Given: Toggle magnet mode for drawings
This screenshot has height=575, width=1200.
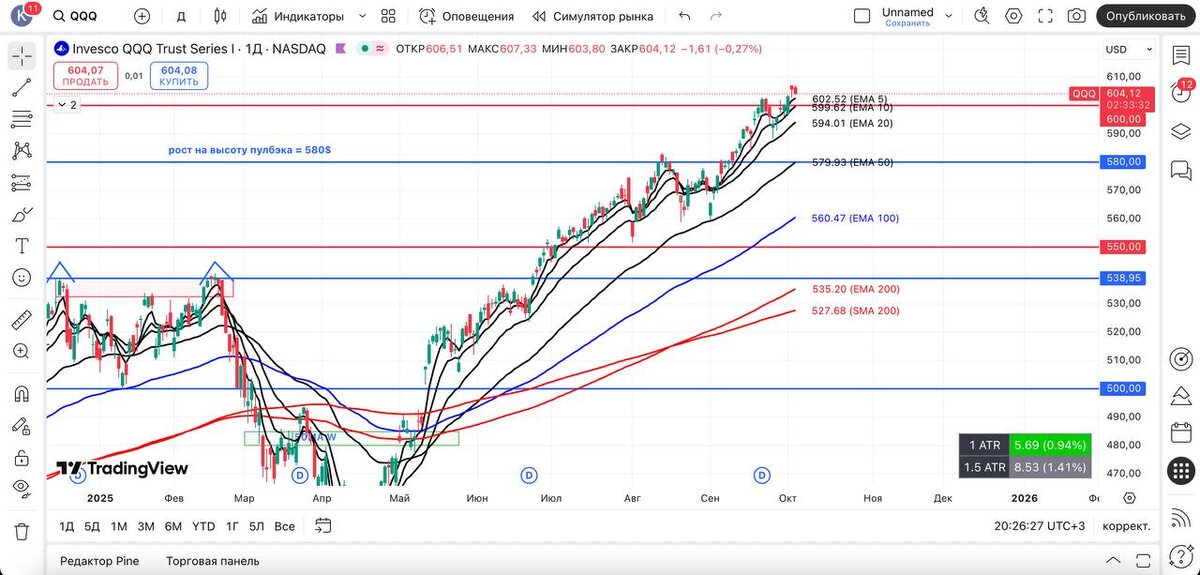Looking at the screenshot, I should coord(21,393).
